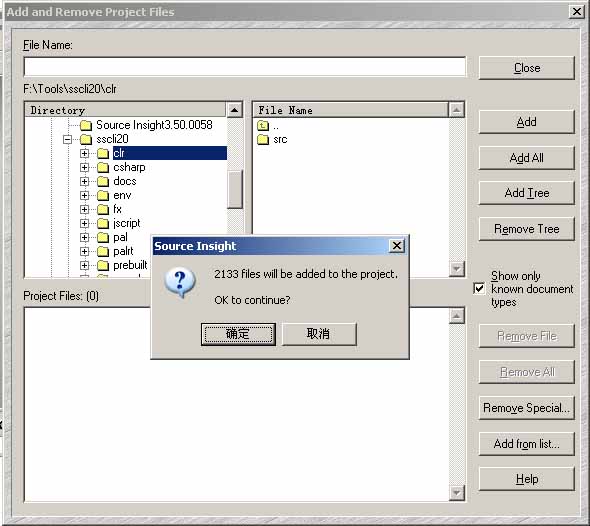The image size is (590, 526).
Task: Select the palrt folder icon
Action: point(103,251)
